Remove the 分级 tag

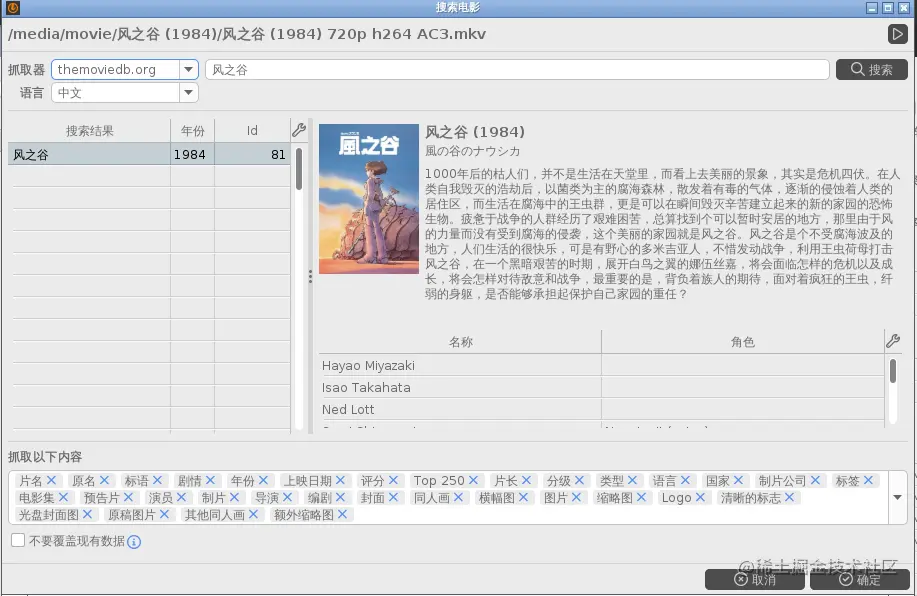point(579,480)
